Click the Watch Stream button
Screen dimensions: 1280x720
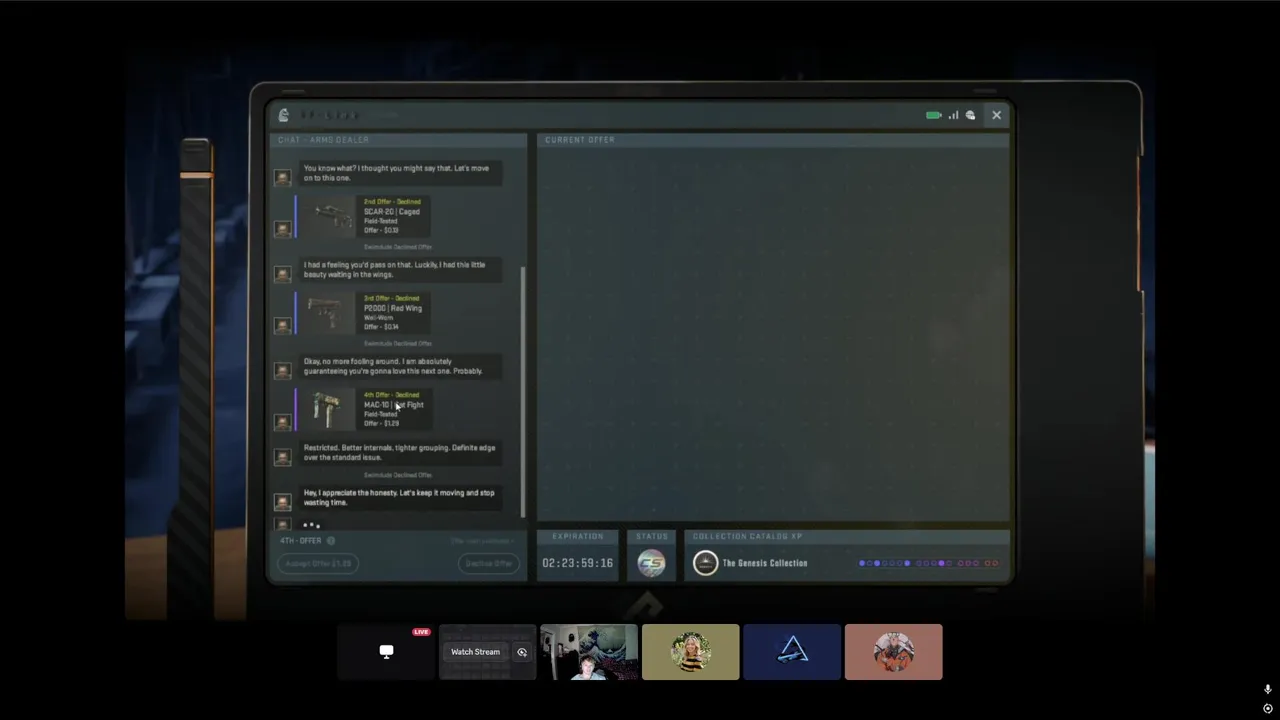click(475, 652)
